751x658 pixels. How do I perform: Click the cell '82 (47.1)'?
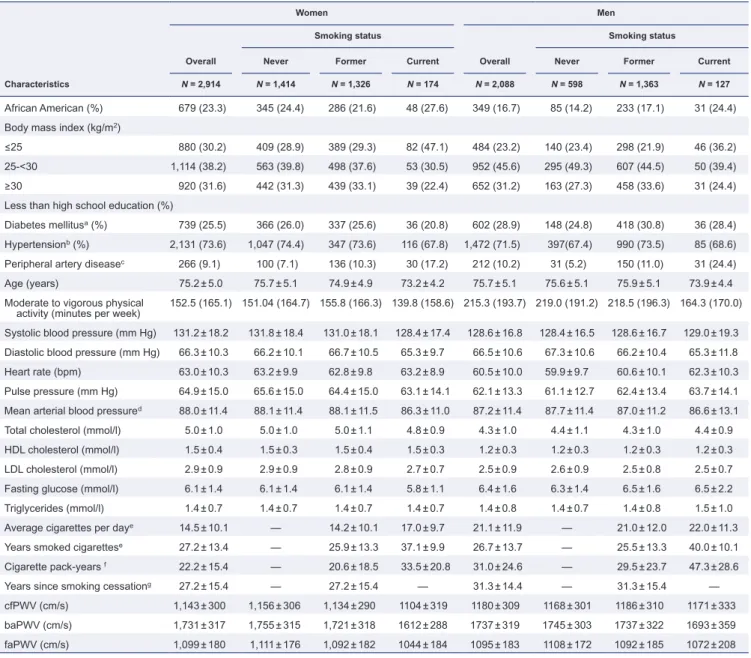[427, 147]
